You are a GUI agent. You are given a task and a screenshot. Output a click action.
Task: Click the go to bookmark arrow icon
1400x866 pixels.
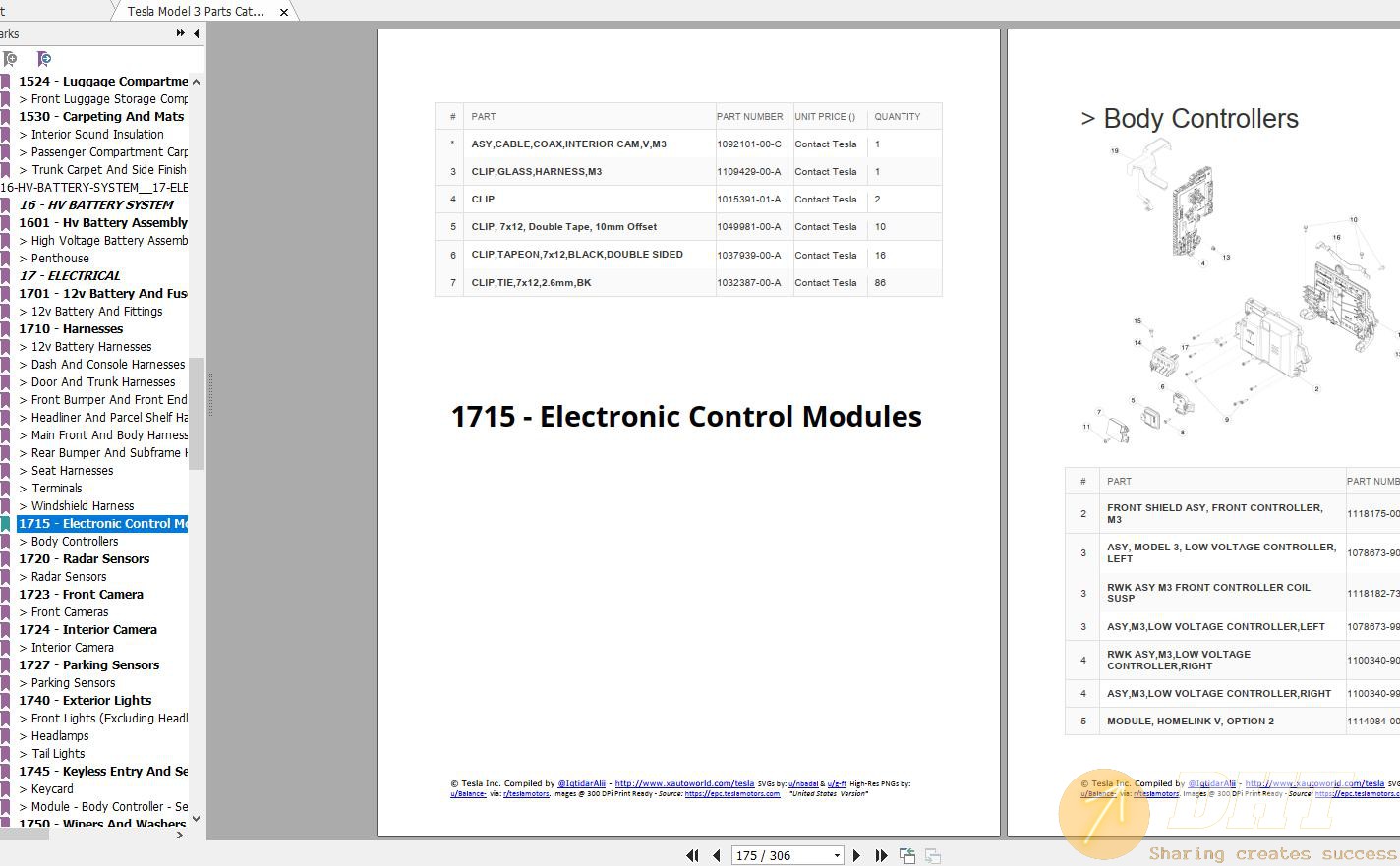click(x=43, y=59)
